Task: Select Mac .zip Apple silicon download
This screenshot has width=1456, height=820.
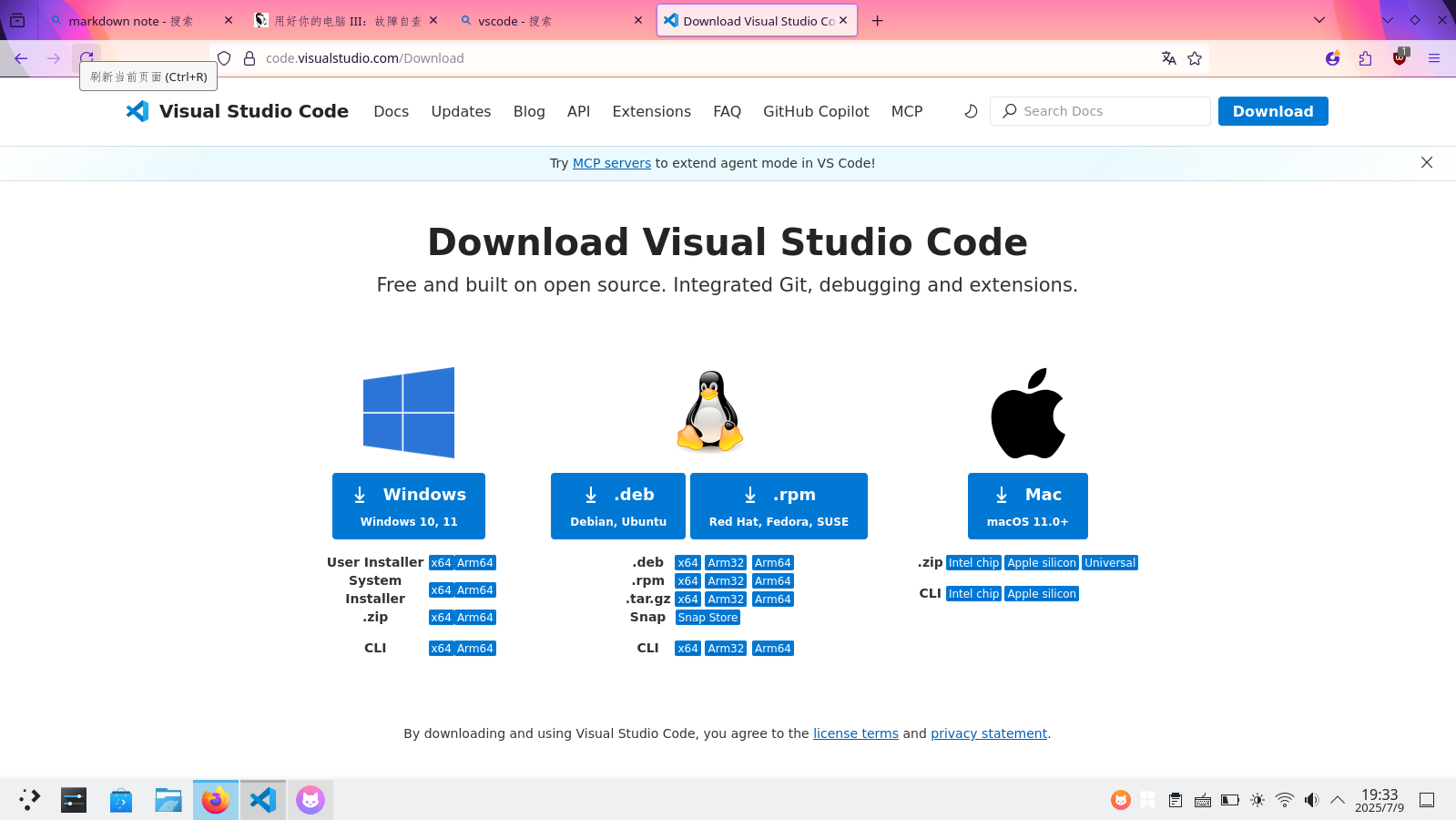Action: point(1042,563)
